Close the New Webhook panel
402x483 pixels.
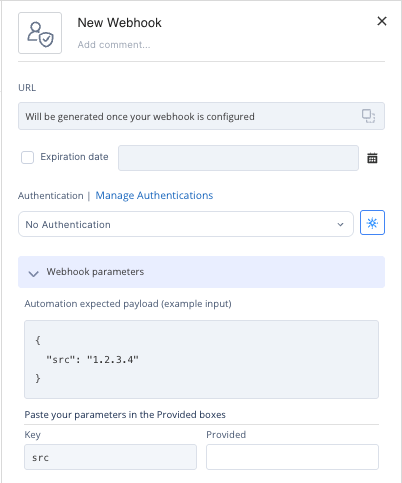click(x=382, y=21)
